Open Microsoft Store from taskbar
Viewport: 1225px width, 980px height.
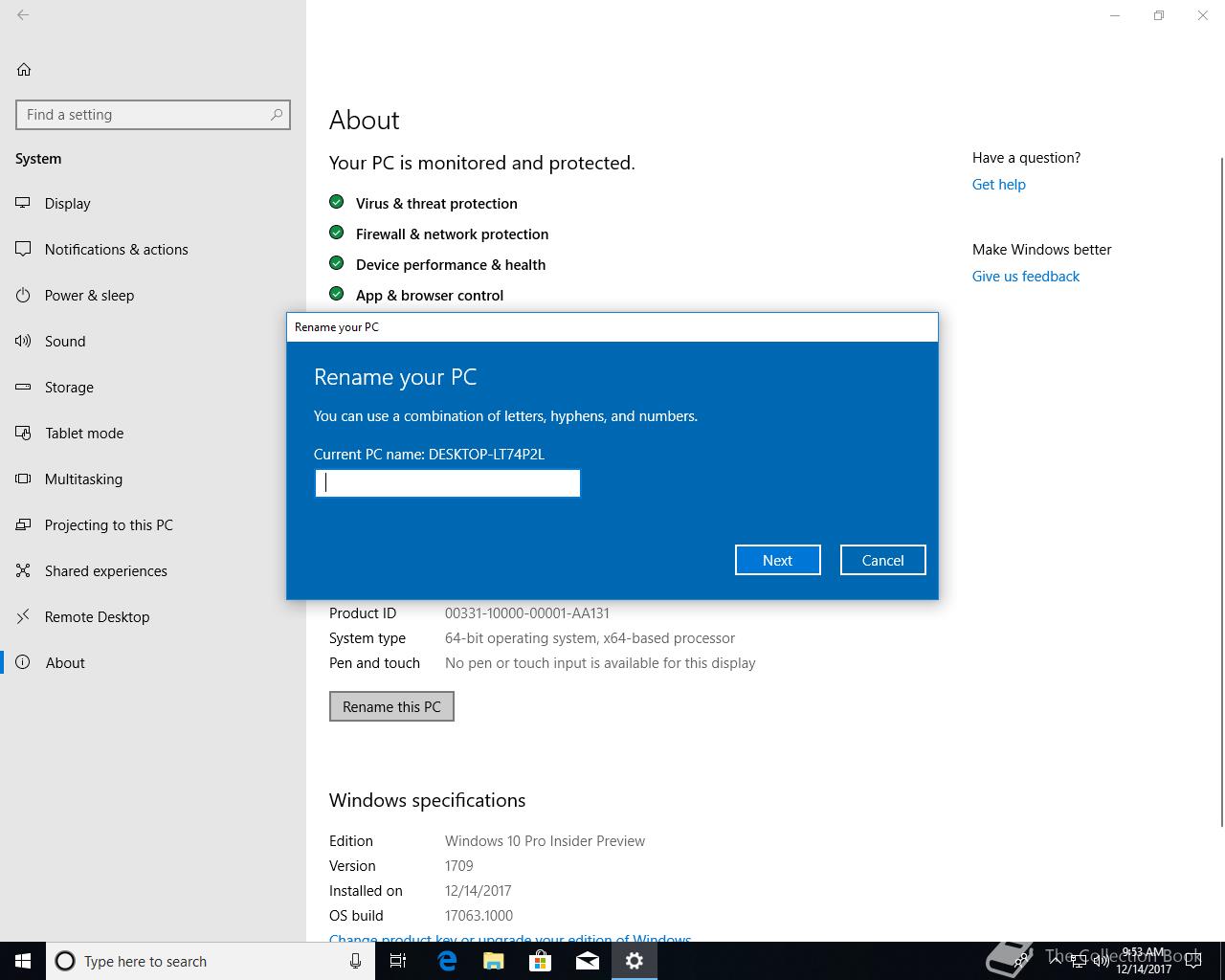tap(540, 961)
